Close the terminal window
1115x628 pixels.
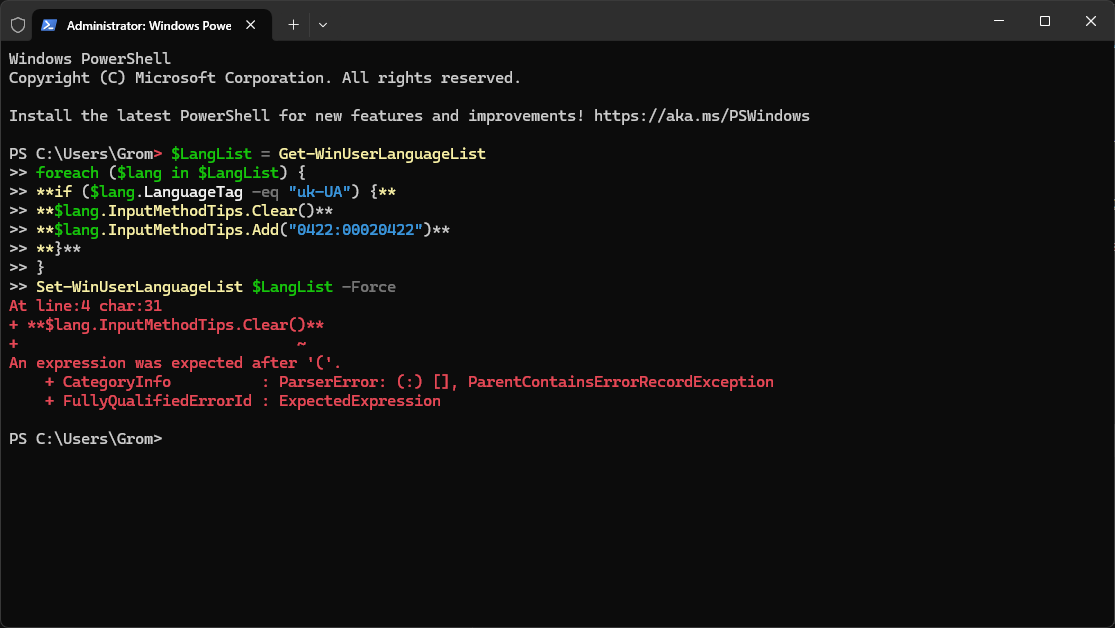pos(1090,21)
